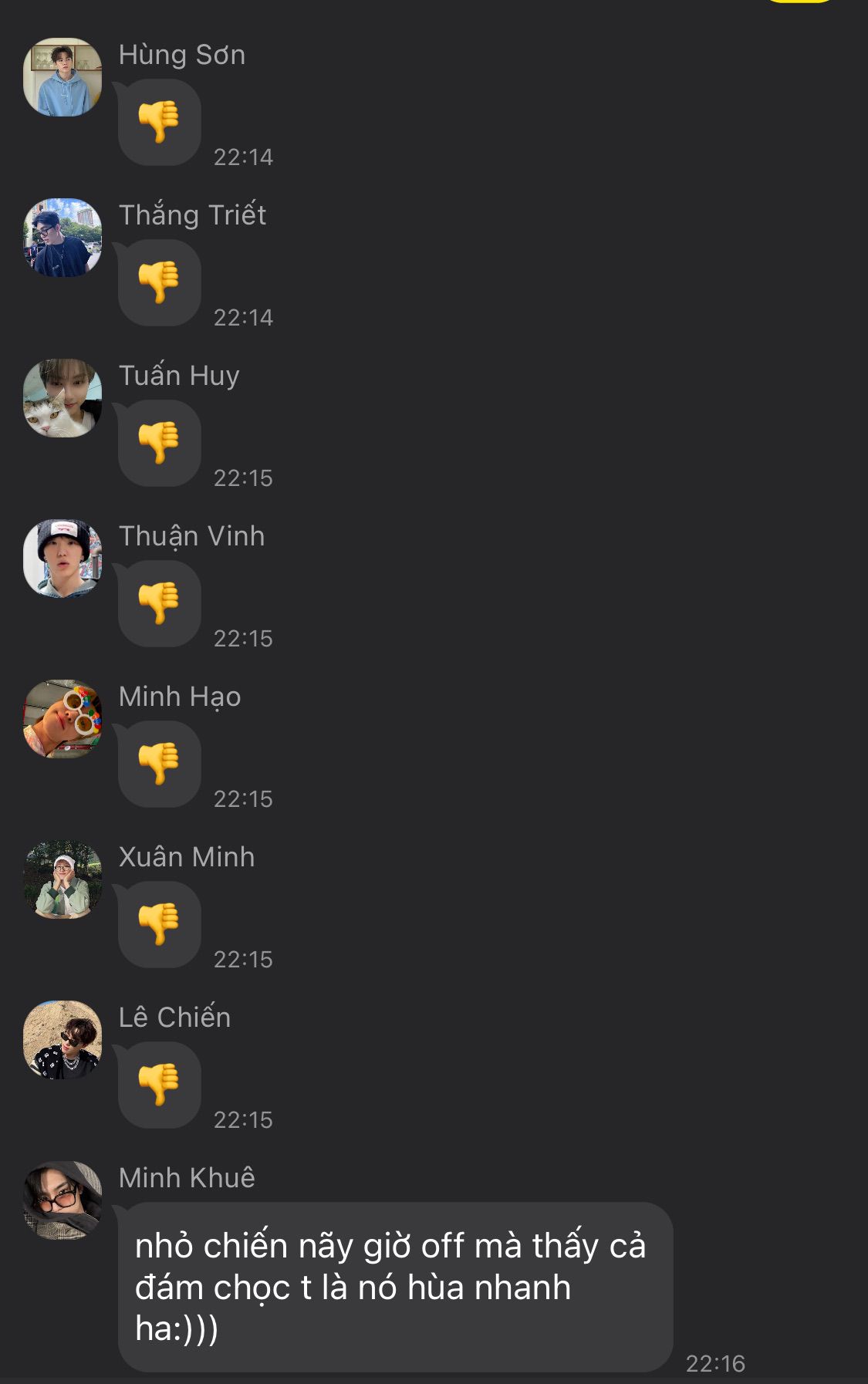
Task: Tap the sender name Lê Chiến
Action: 174,1018
